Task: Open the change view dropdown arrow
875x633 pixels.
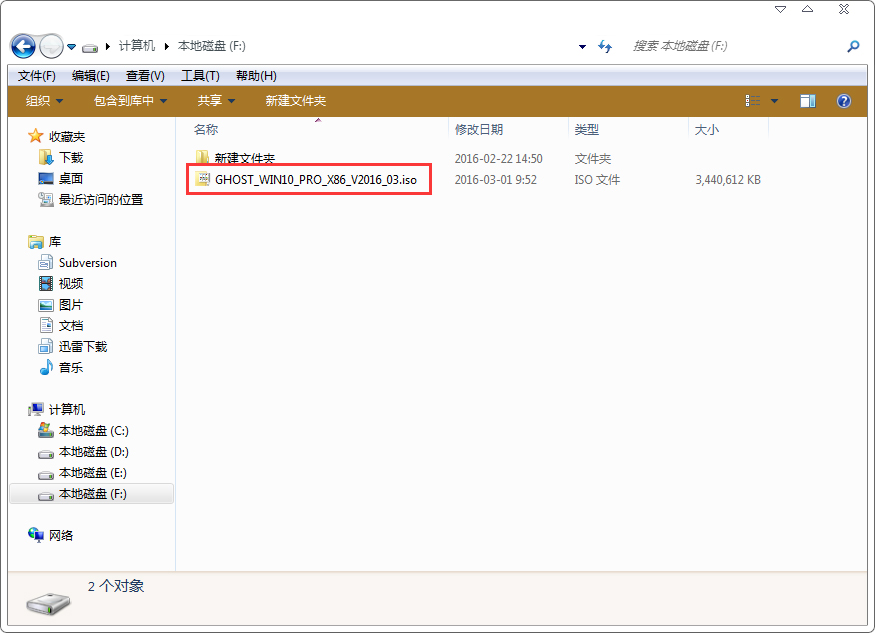Action: click(774, 100)
